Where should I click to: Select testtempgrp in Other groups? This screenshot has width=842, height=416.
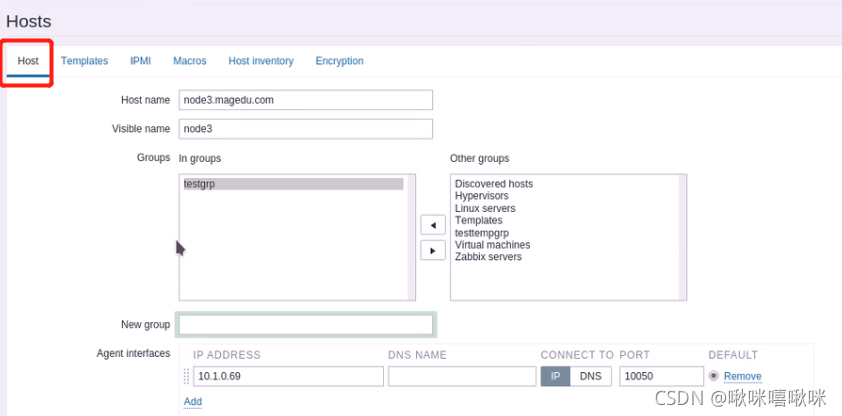[x=482, y=232]
